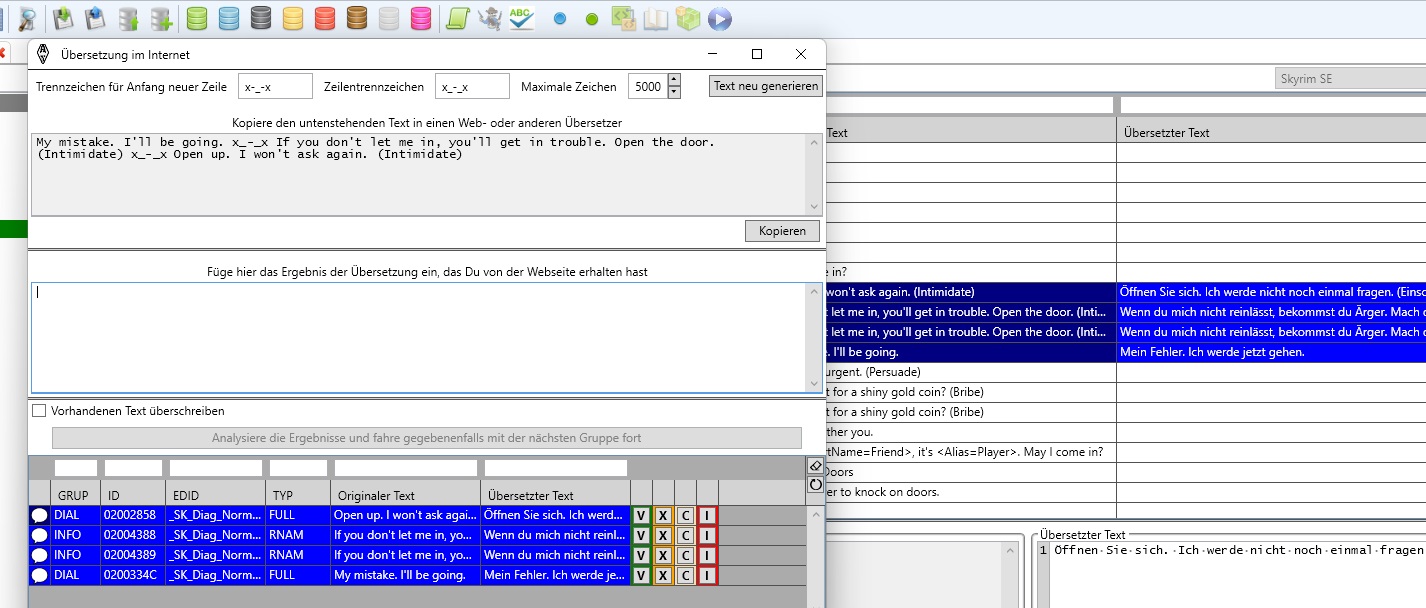Click down arrow of source text scrollbar
The width and height of the screenshot is (1426, 608).
pos(814,207)
